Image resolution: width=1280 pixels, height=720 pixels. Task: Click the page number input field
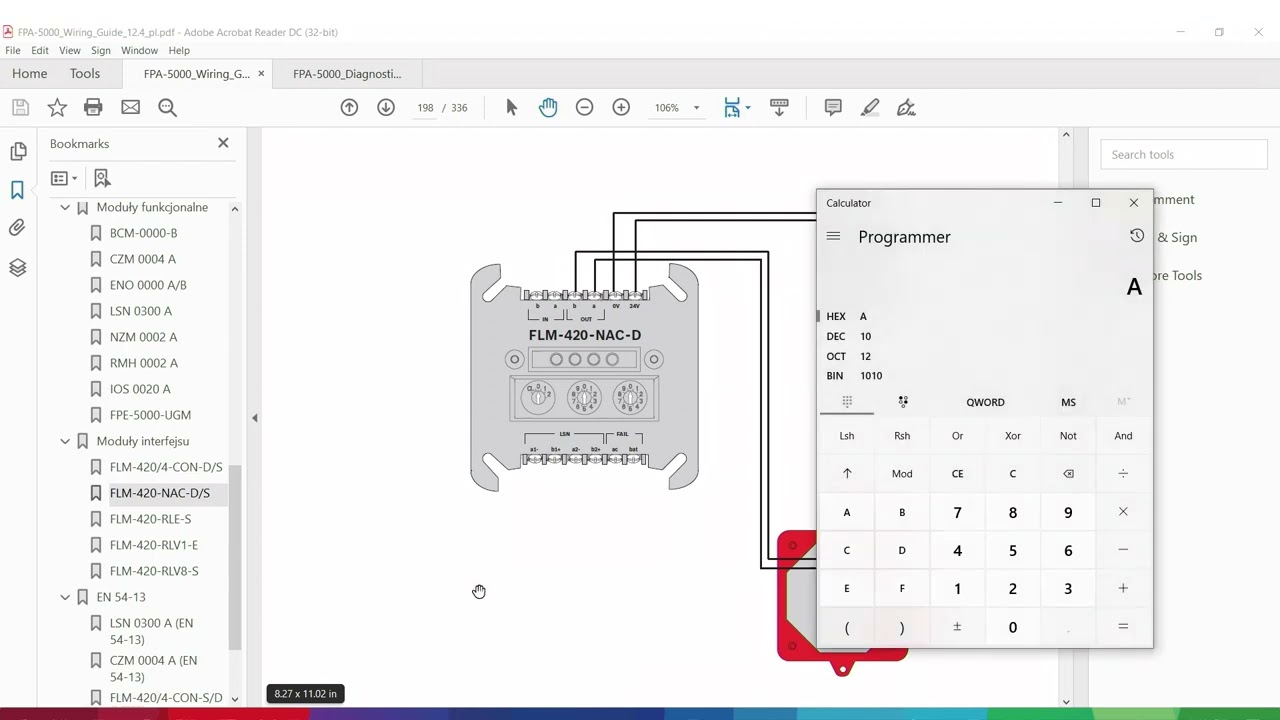pyautogui.click(x=426, y=108)
